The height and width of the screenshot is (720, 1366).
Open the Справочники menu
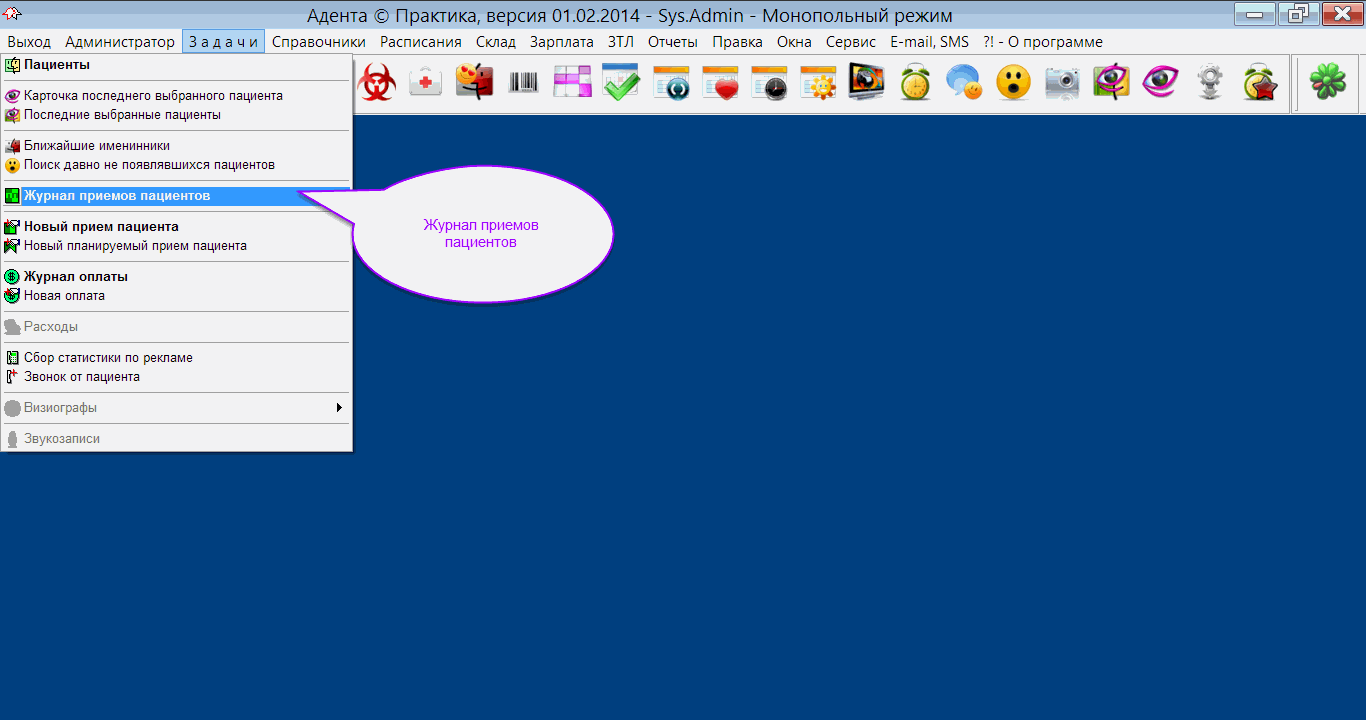318,42
